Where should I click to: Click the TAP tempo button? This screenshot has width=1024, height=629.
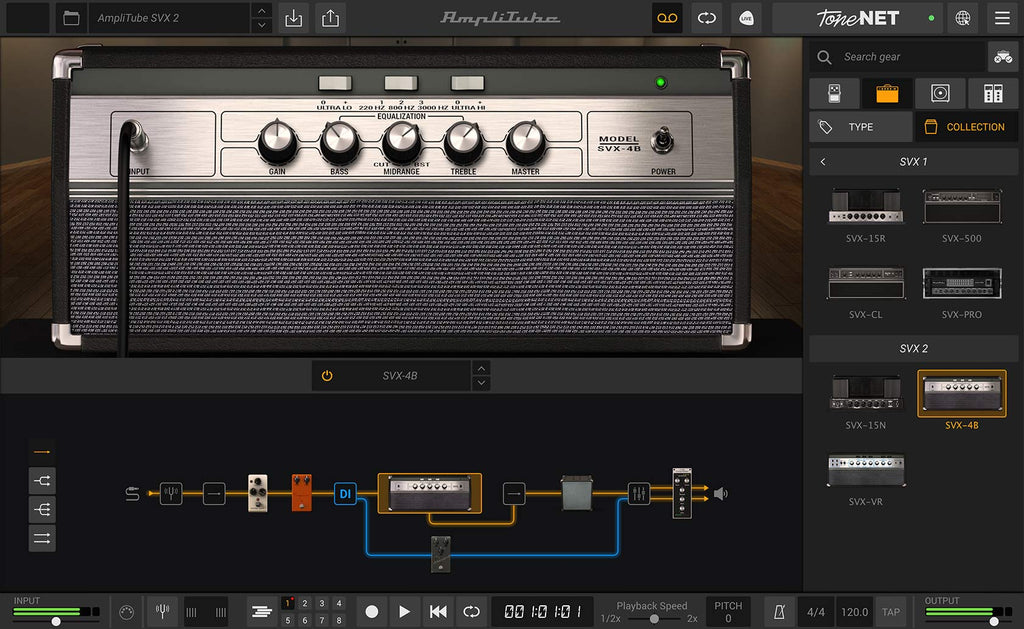(891, 612)
